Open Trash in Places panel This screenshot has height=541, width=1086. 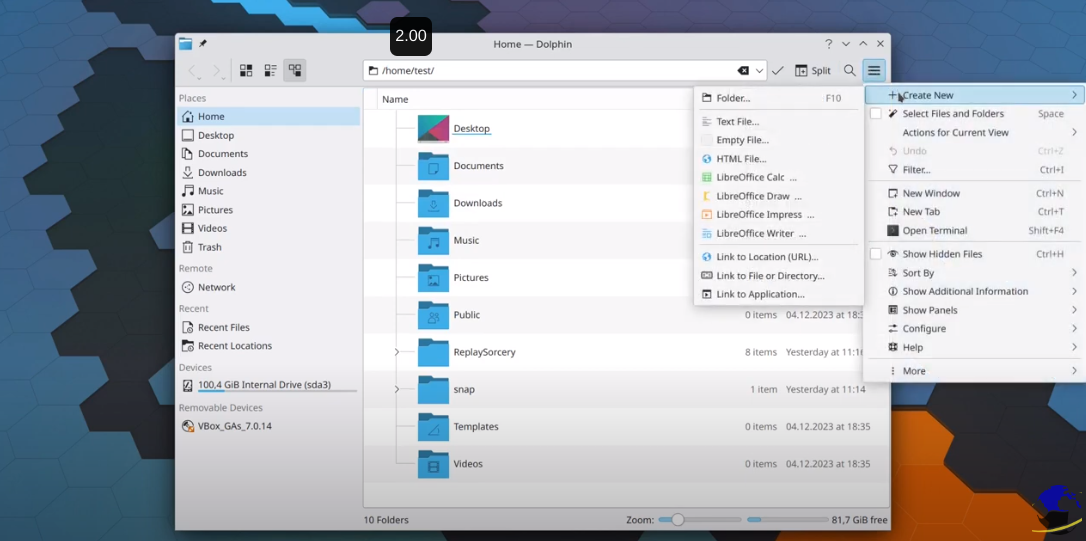[209, 247]
